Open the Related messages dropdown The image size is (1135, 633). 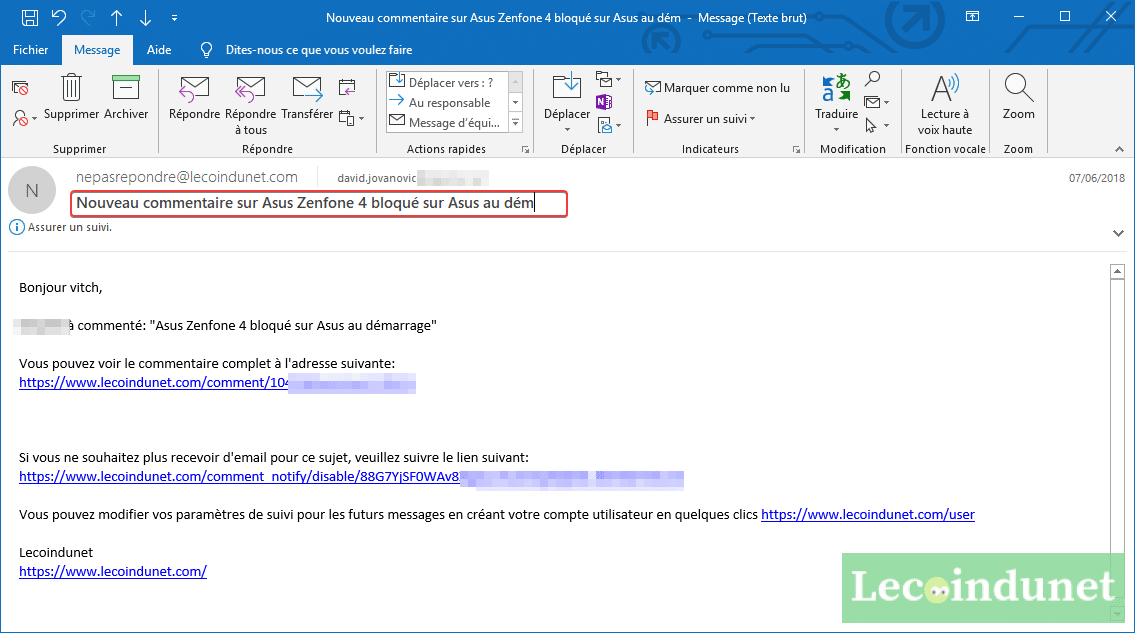point(877,102)
